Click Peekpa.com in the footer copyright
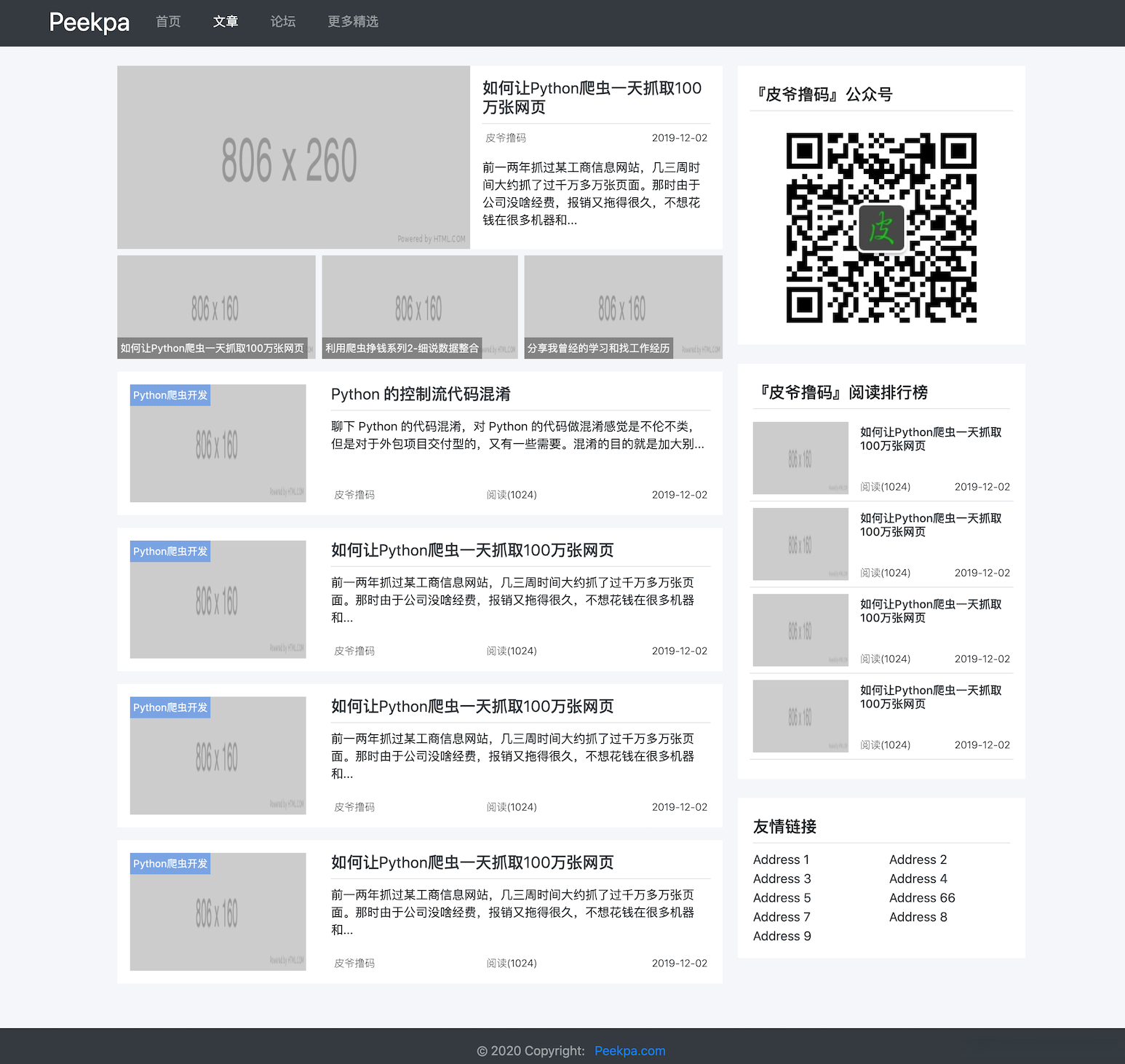 [x=629, y=1050]
